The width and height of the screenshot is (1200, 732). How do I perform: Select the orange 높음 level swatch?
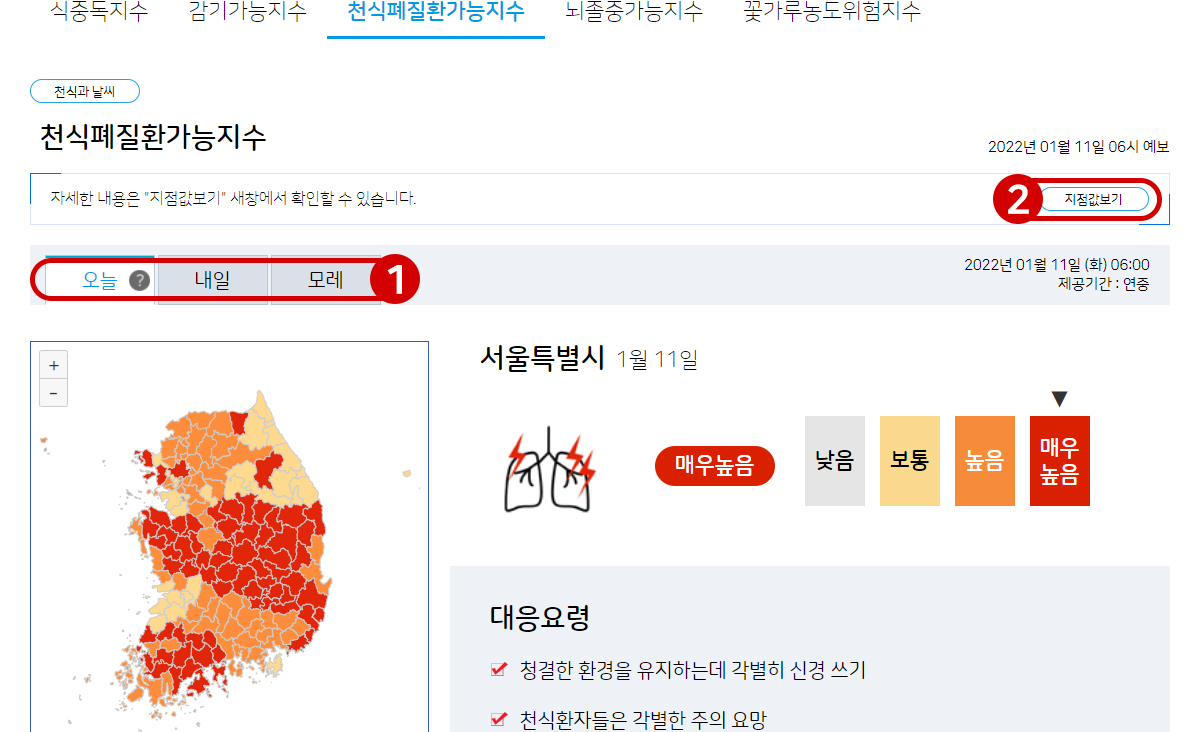click(x=985, y=461)
